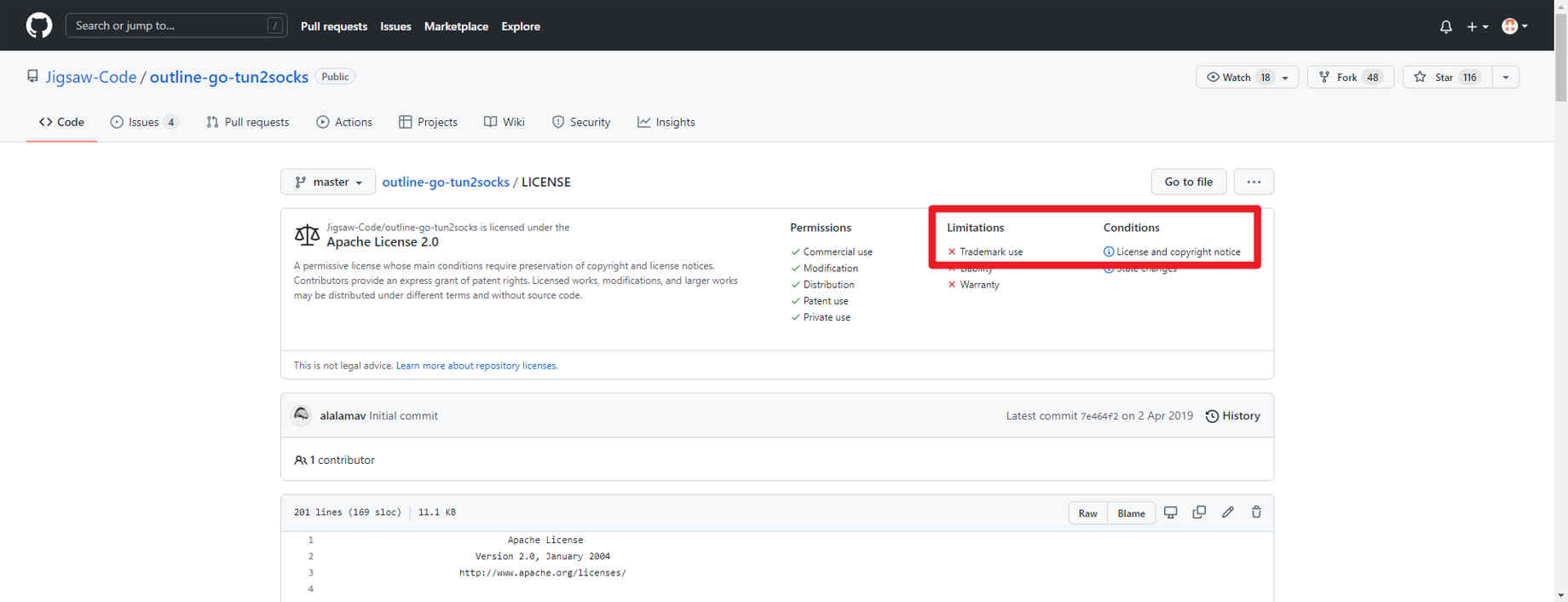Edit the file with pencil icon
This screenshot has height=602, width=1568.
point(1227,512)
